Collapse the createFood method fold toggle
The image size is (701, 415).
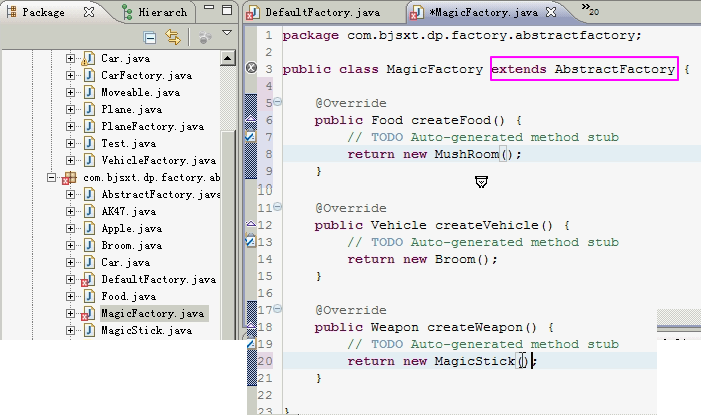(x=277, y=103)
